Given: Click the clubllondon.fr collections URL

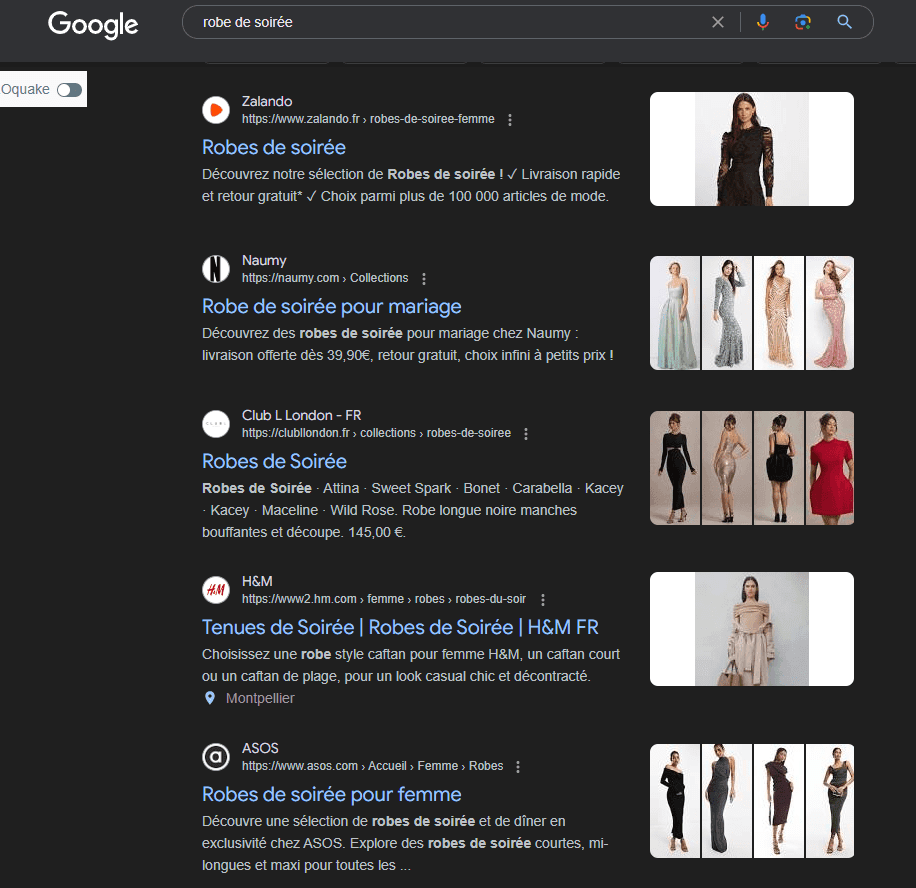Looking at the screenshot, I should (376, 433).
